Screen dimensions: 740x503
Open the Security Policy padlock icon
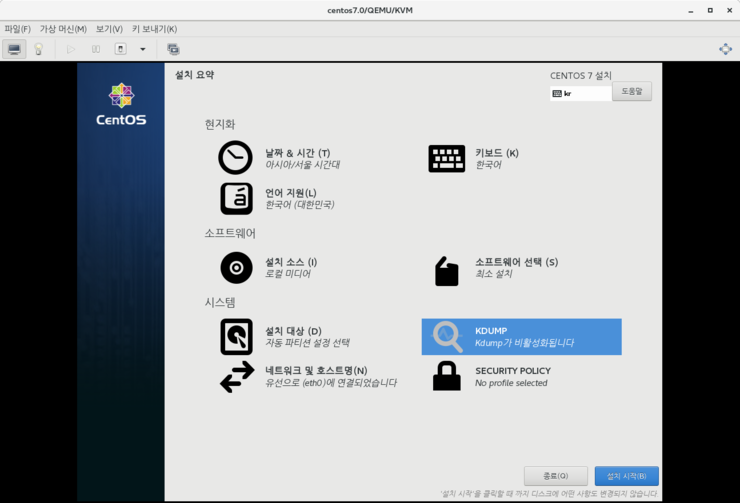click(x=446, y=376)
